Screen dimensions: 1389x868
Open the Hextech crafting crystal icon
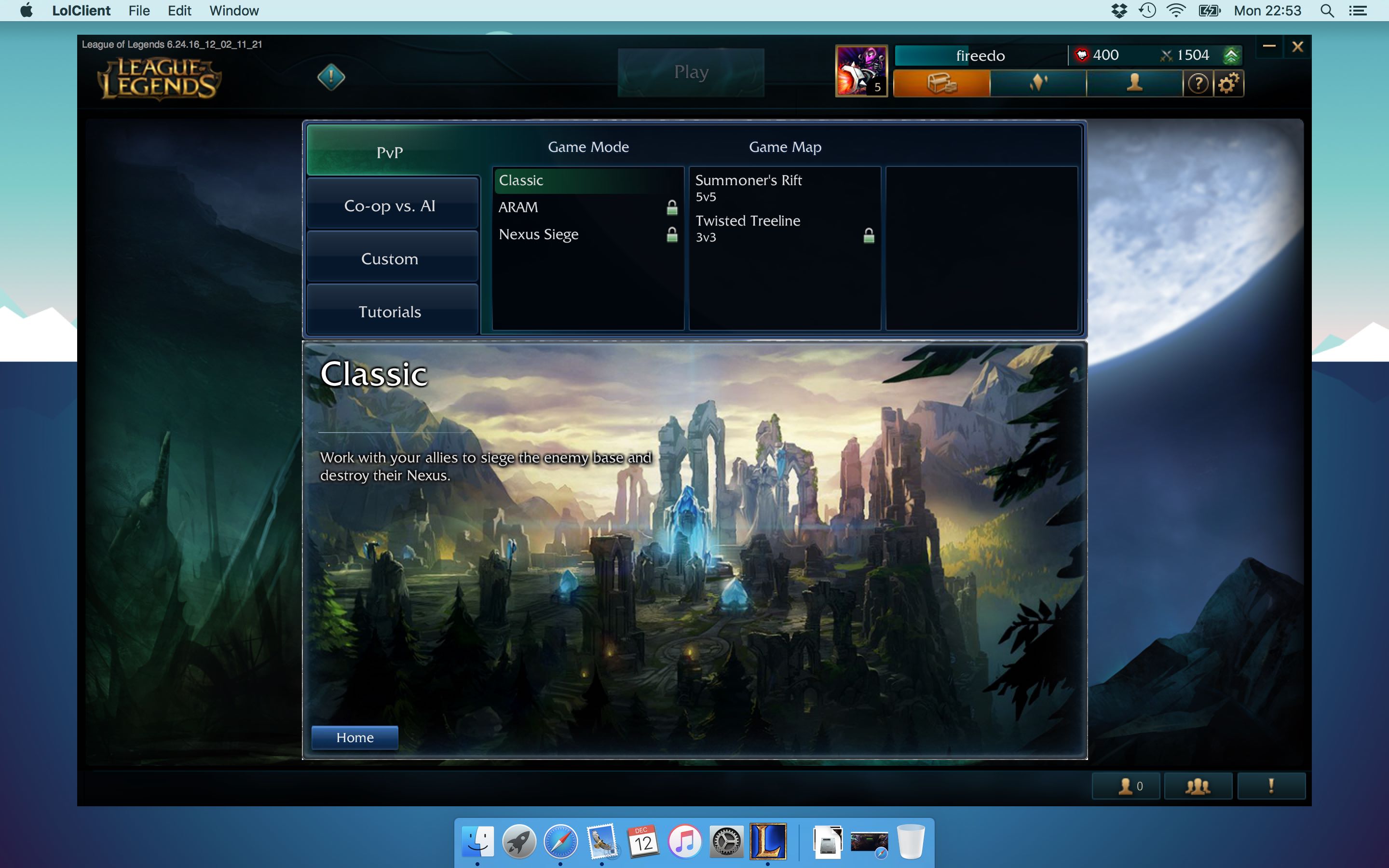[1038, 84]
